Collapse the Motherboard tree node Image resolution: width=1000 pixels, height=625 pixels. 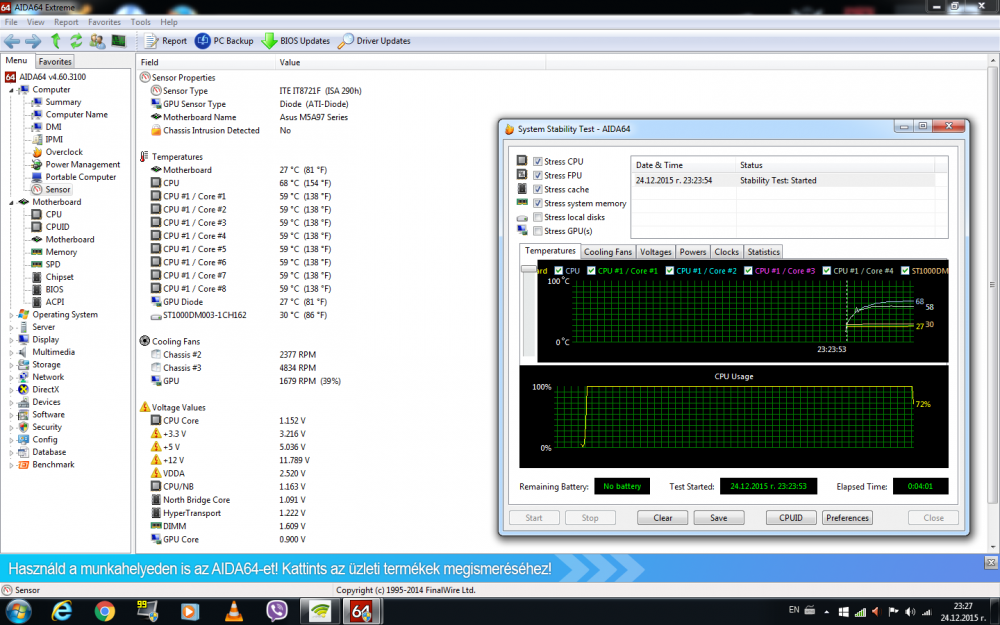pos(11,202)
